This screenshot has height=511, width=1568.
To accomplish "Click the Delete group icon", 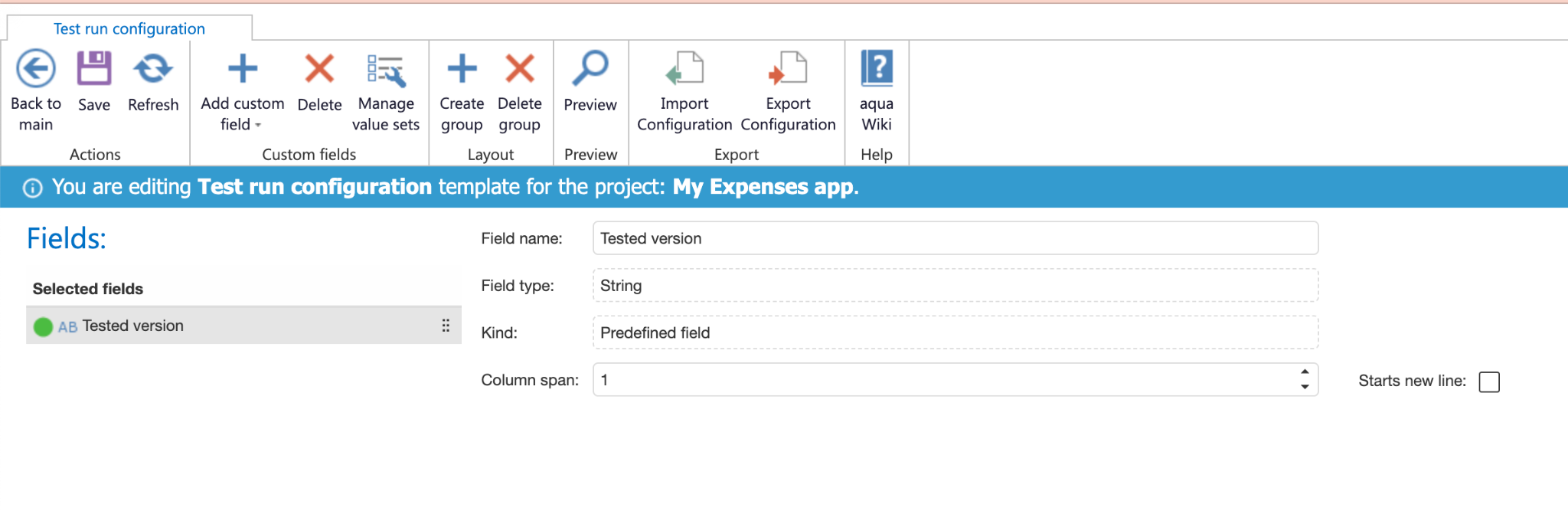I will 520,69.
